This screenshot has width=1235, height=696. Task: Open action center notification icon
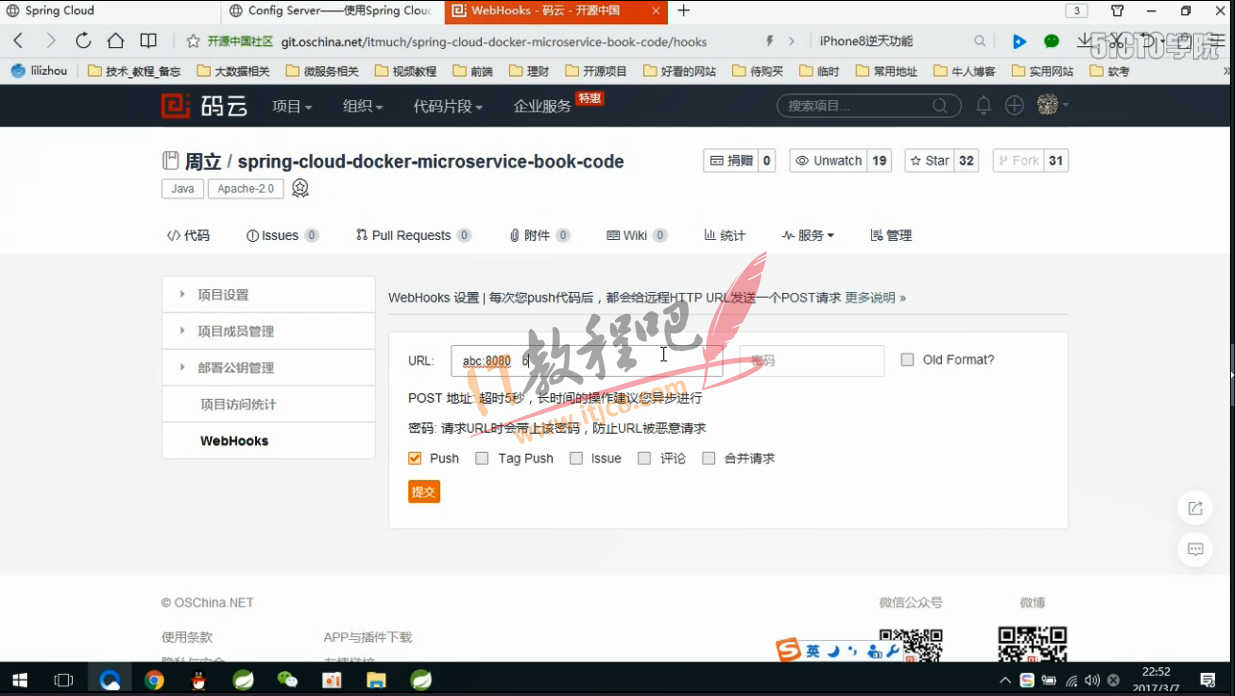pos(1207,680)
